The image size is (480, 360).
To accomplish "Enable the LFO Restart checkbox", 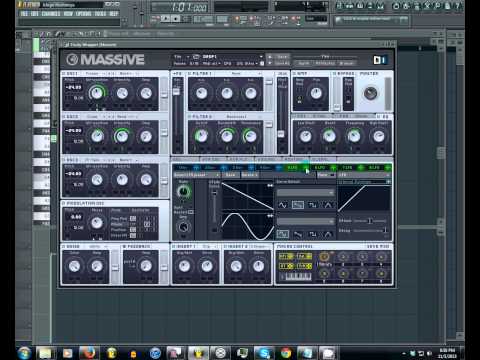I will [x=191, y=212].
